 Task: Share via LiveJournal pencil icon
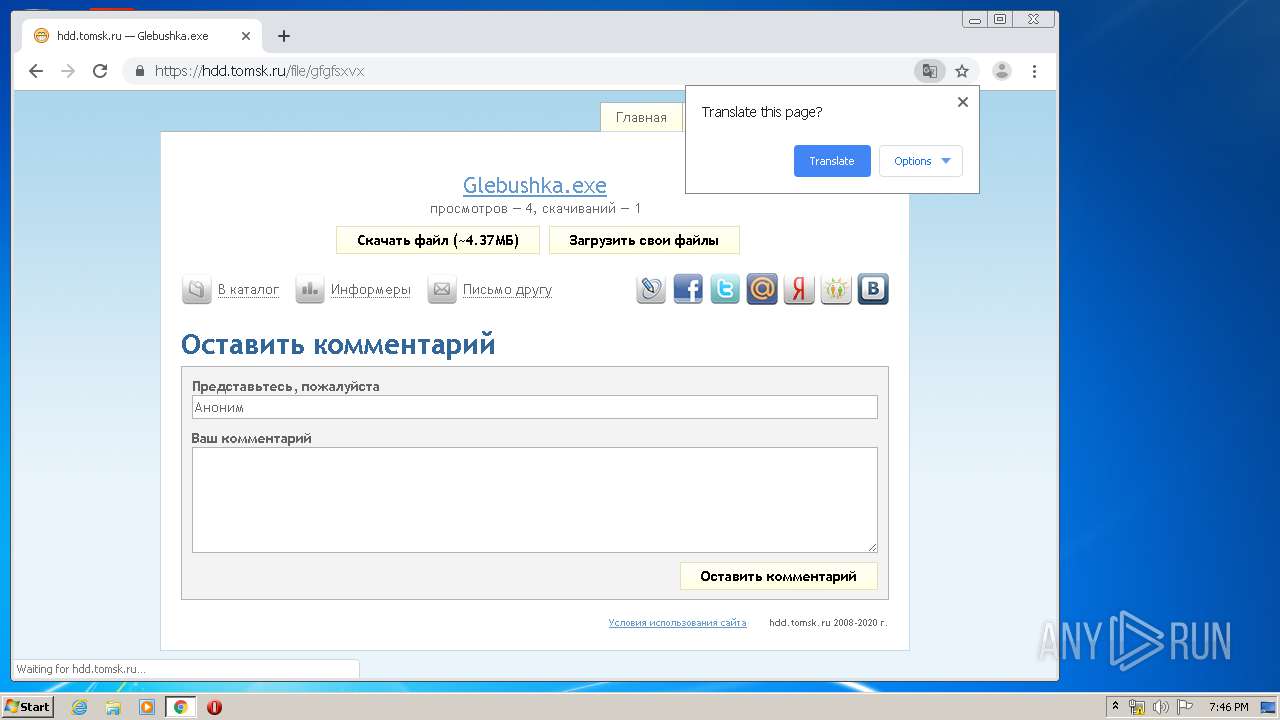click(x=651, y=289)
